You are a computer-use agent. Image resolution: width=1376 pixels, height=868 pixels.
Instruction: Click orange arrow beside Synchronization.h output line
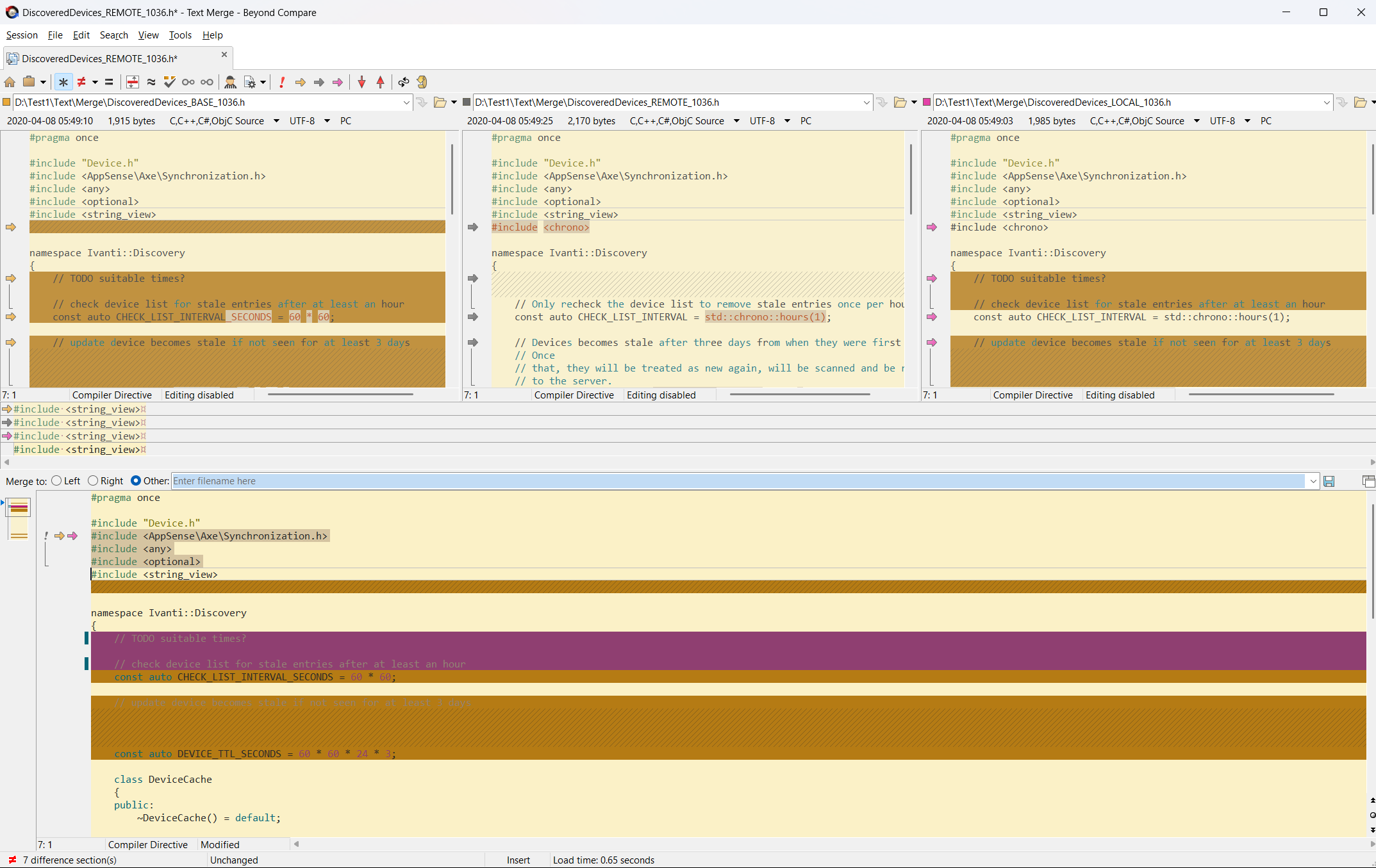coord(60,536)
